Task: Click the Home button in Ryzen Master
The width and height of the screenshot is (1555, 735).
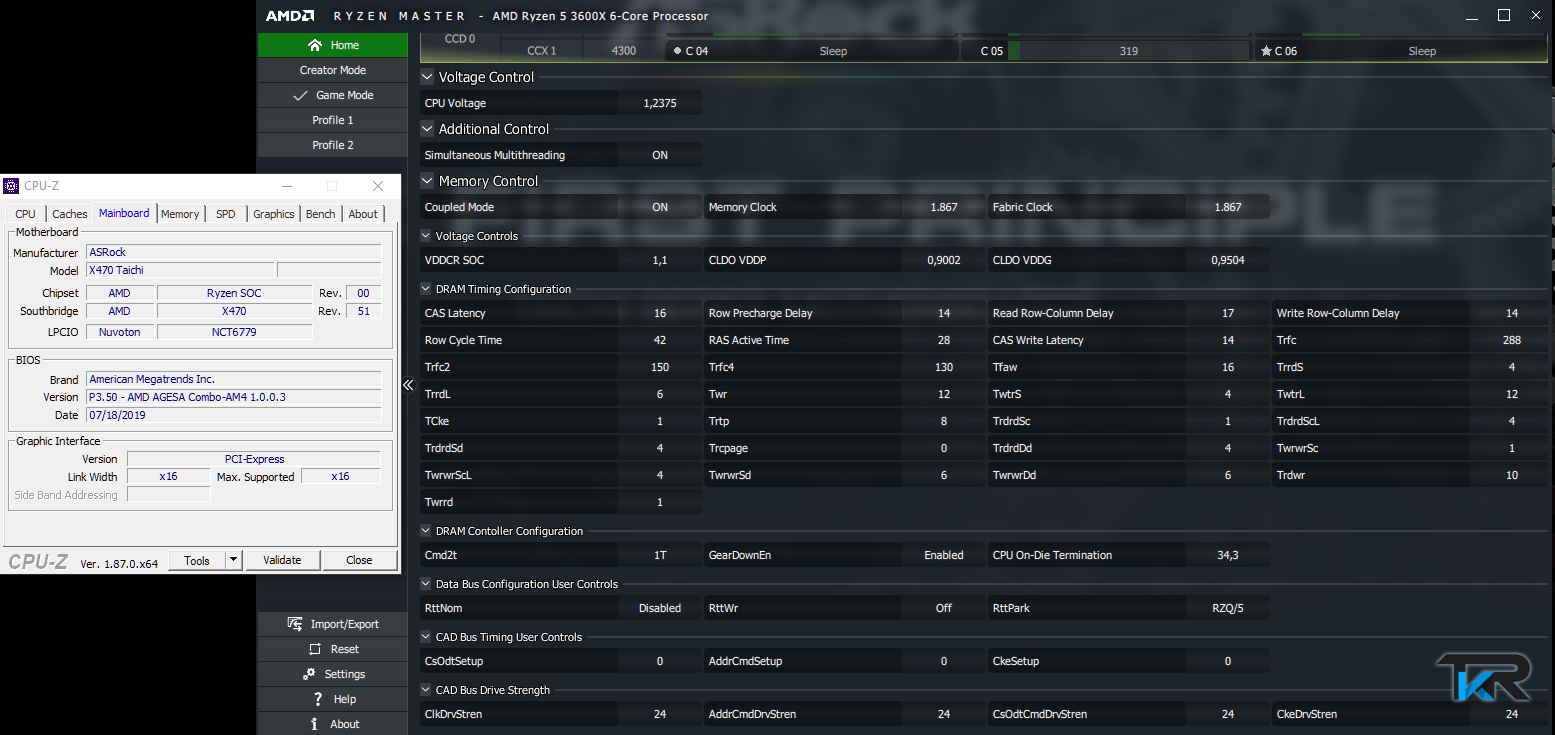Action: pyautogui.click(x=333, y=45)
